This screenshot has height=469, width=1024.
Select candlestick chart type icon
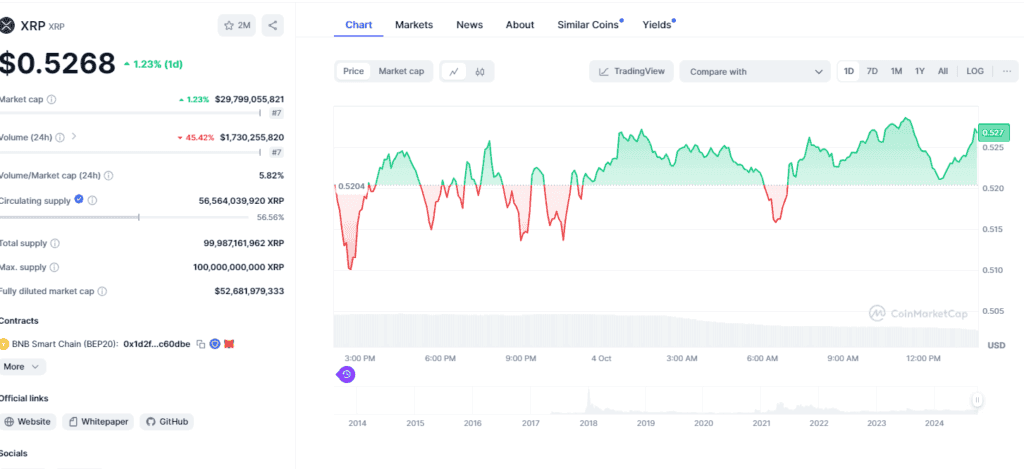[x=480, y=72]
